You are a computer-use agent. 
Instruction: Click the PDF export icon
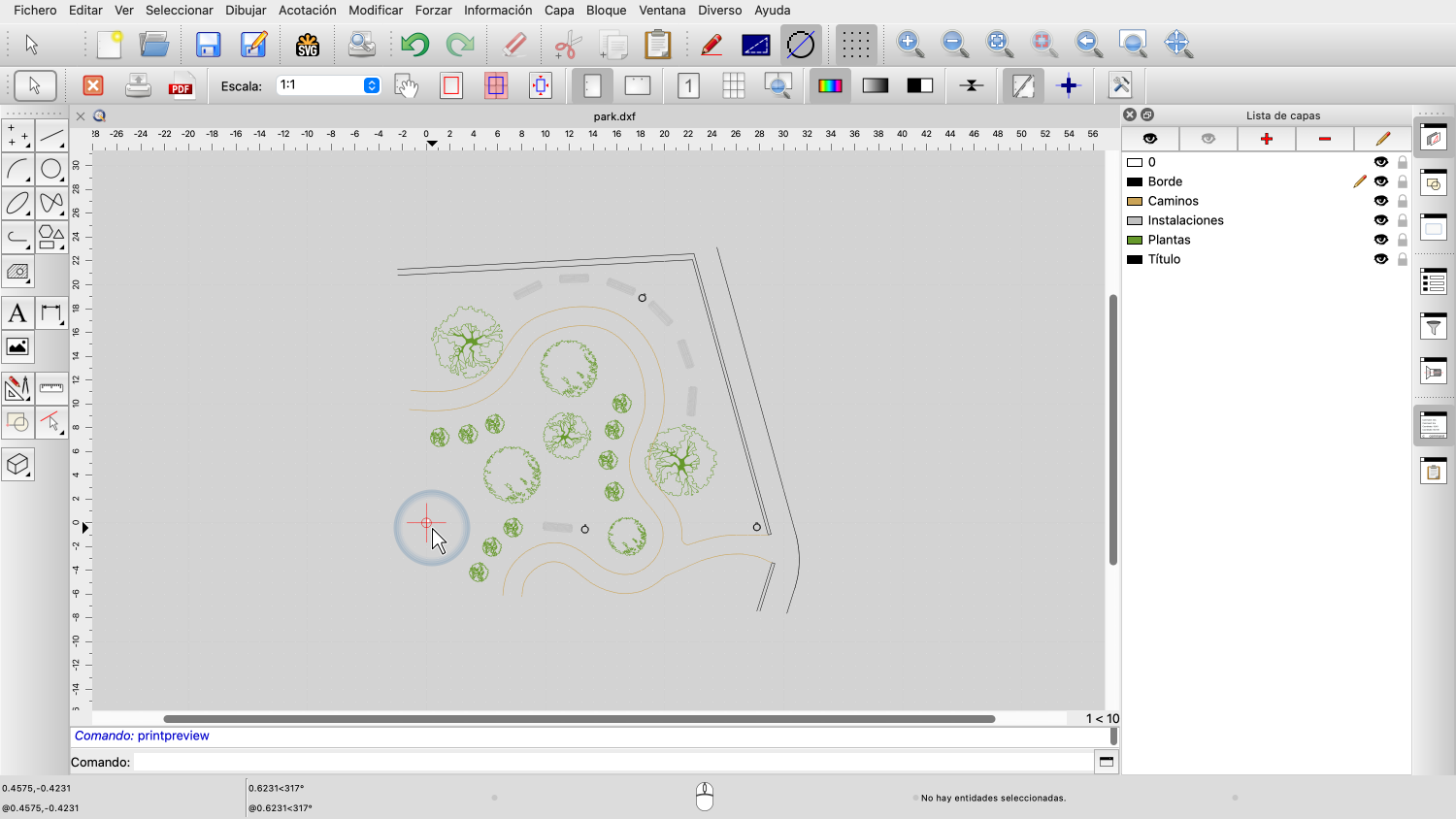click(x=182, y=86)
